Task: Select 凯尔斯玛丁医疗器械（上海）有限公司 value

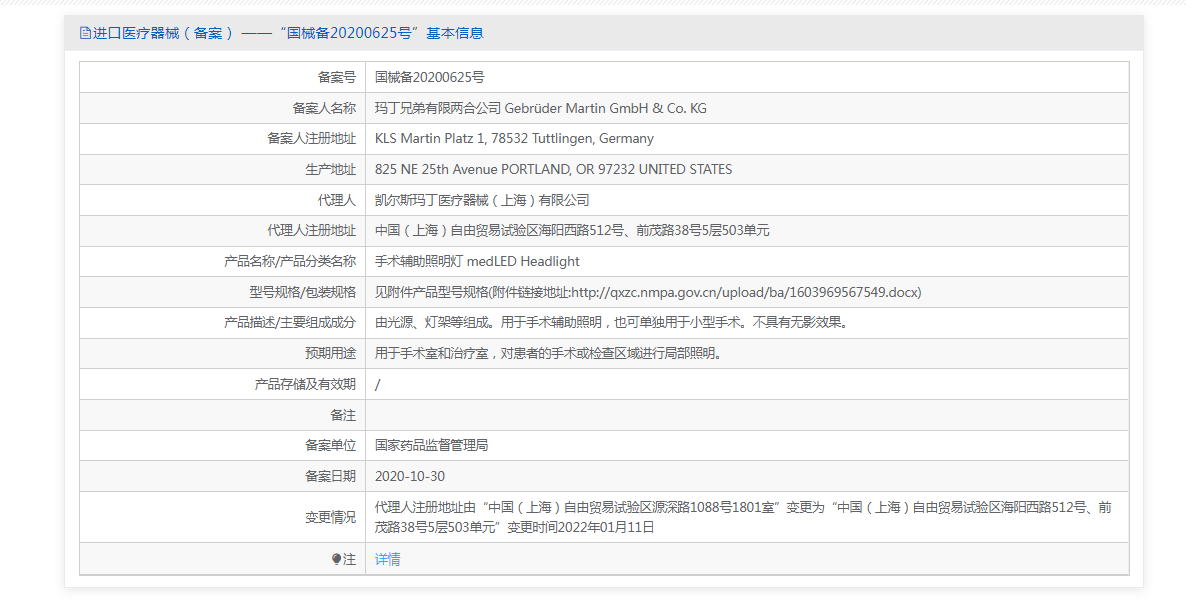Action: 482,200
